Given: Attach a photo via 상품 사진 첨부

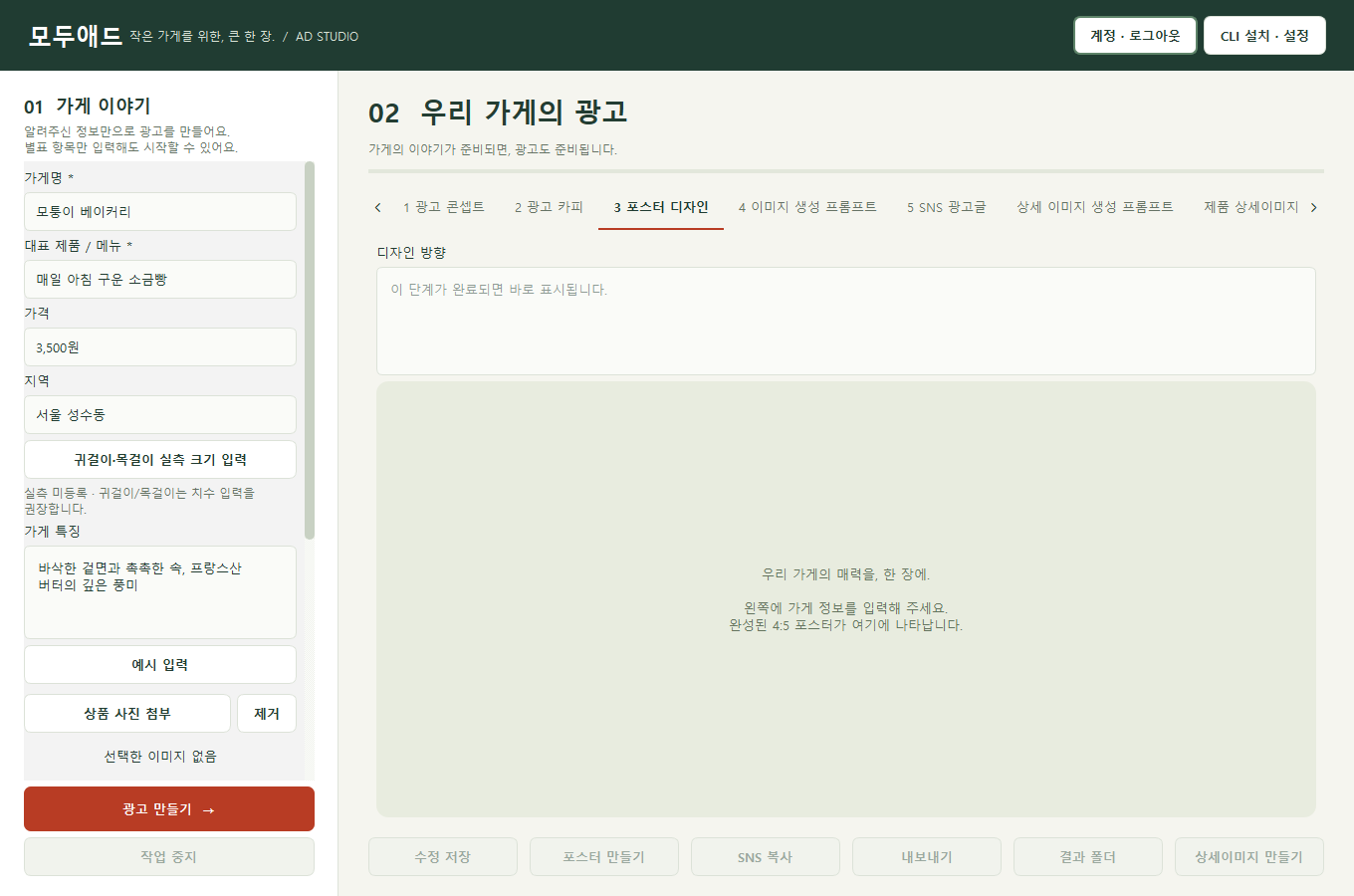Looking at the screenshot, I should point(127,714).
